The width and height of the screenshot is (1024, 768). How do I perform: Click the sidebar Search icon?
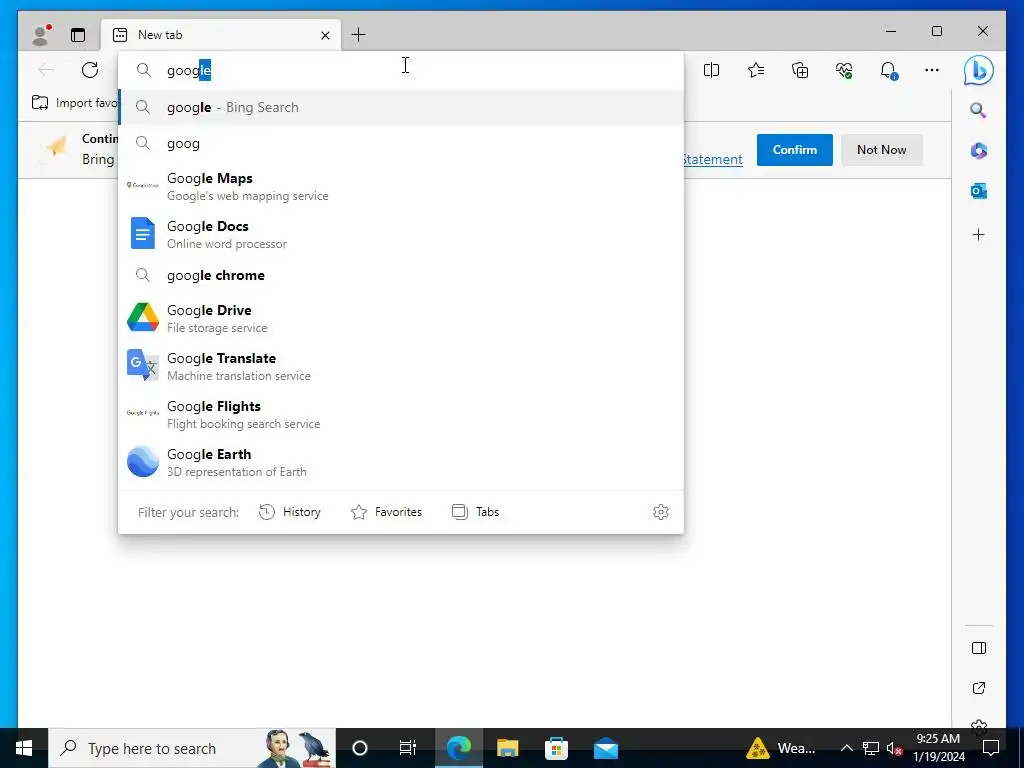coord(978,110)
